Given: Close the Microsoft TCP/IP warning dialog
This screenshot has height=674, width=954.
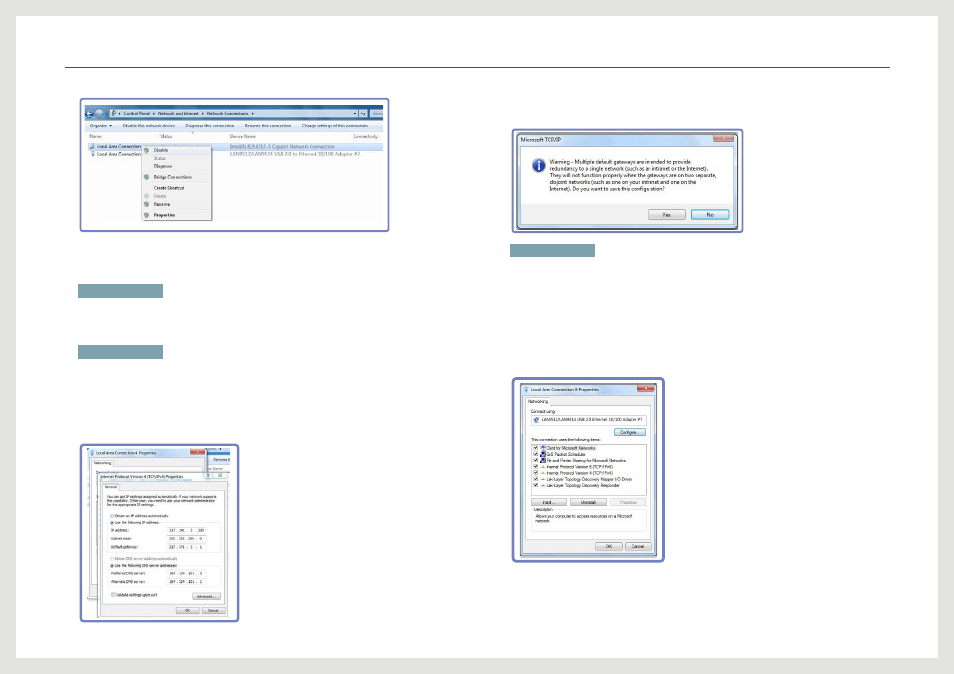Looking at the screenshot, I should coord(723,139).
